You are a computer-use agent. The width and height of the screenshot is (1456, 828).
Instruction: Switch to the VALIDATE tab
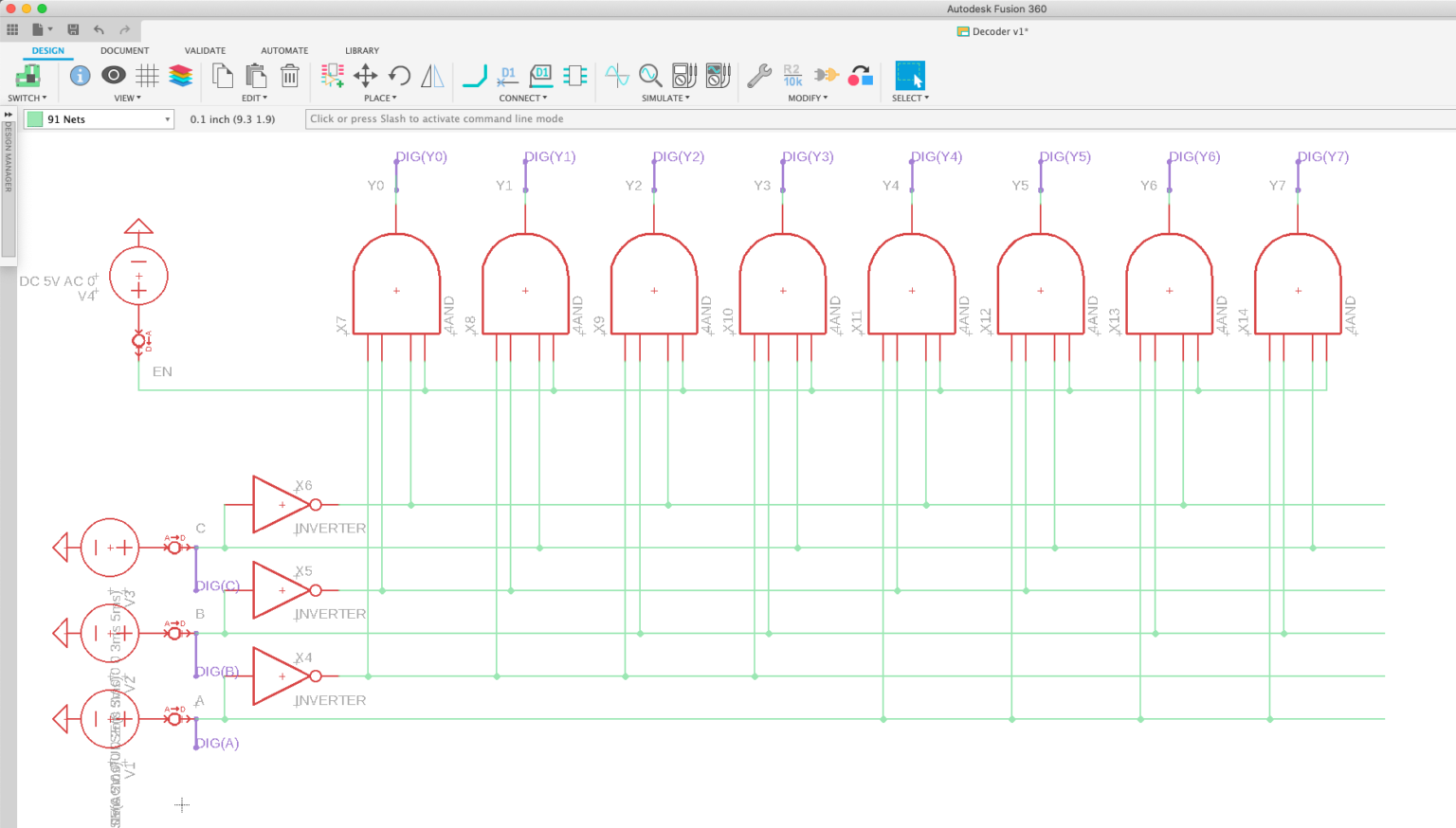pos(205,50)
